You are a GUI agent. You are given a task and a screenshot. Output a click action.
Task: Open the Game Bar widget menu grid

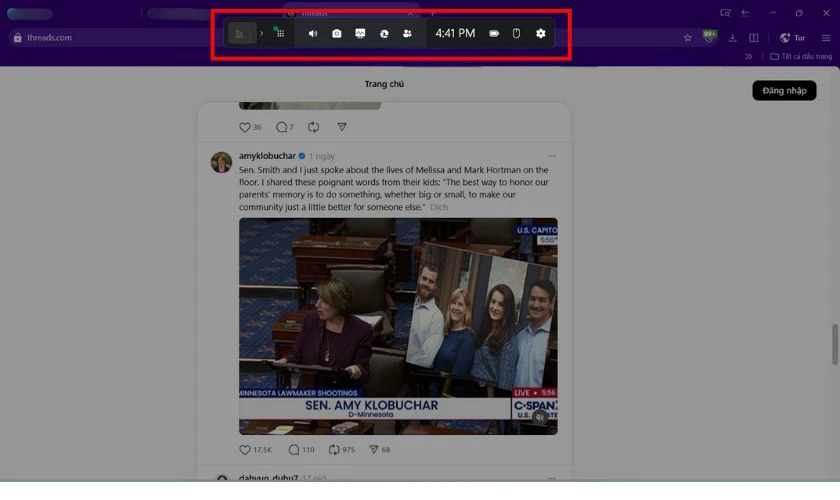click(x=280, y=33)
